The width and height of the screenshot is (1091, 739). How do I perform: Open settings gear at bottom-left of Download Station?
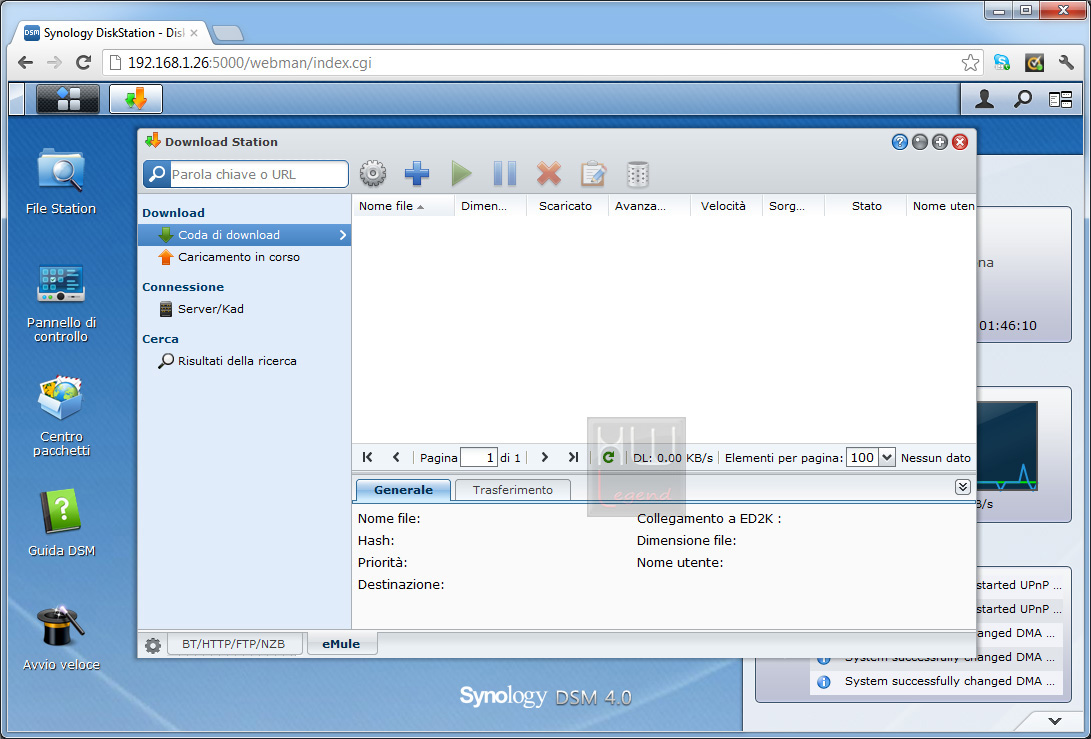coord(152,645)
